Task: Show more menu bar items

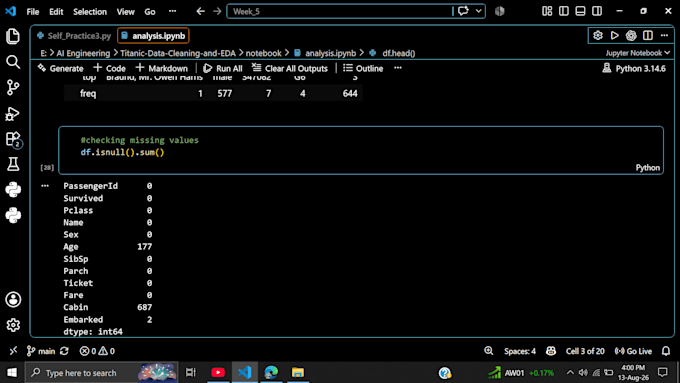Action: click(x=172, y=12)
